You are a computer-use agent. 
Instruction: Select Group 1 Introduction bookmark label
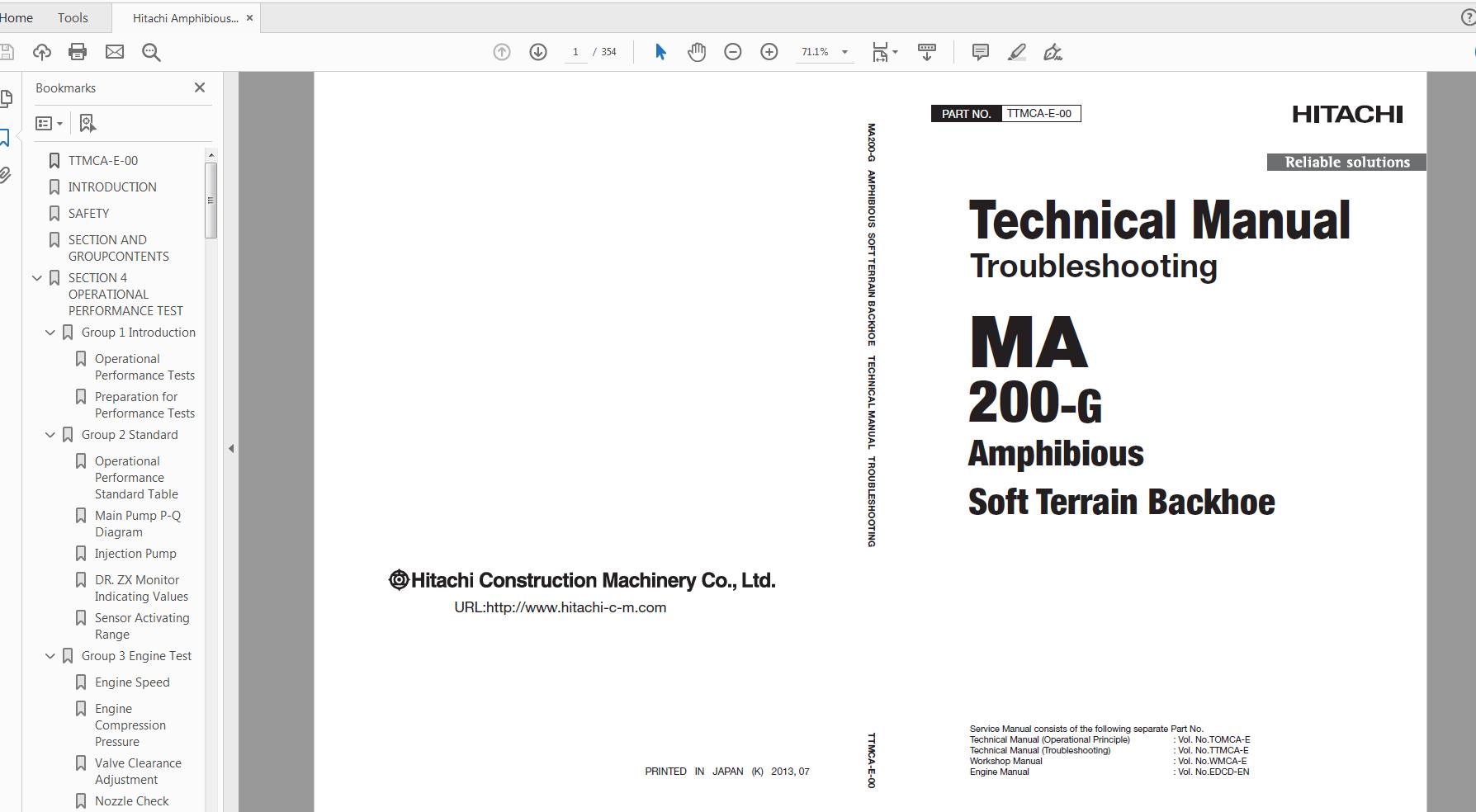coord(139,333)
